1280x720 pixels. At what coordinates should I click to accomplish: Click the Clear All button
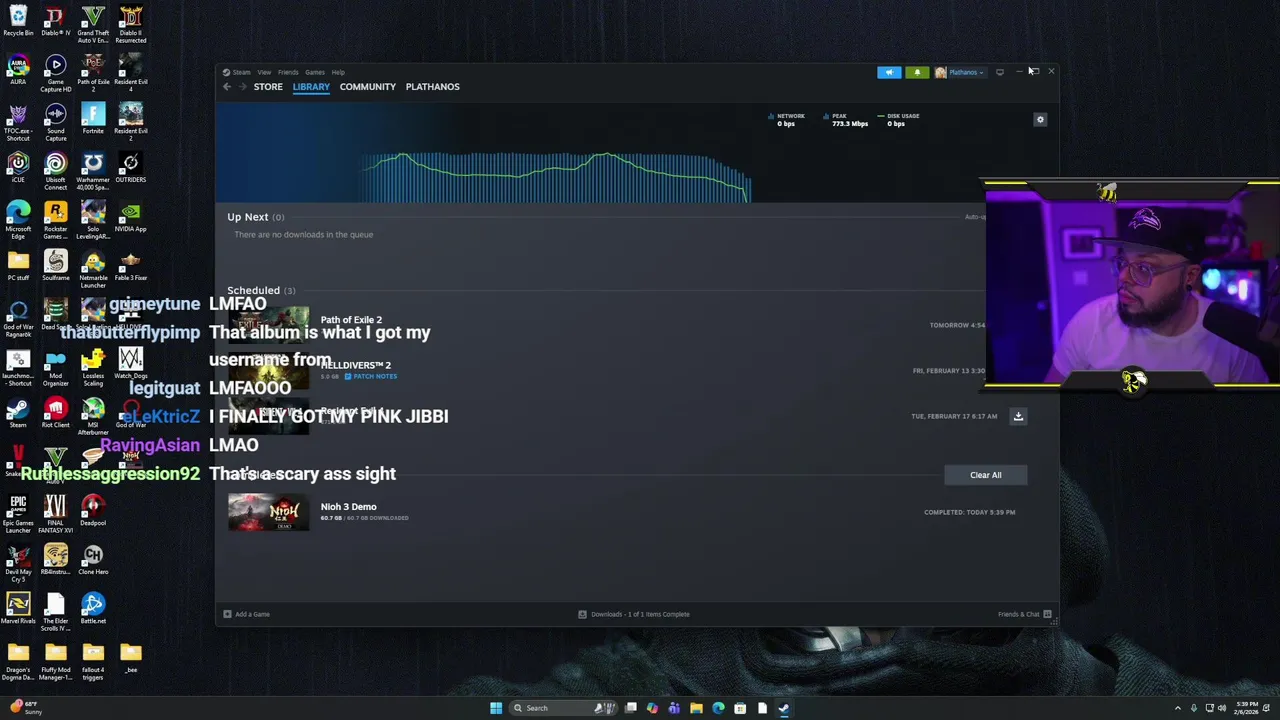pyautogui.click(x=985, y=475)
